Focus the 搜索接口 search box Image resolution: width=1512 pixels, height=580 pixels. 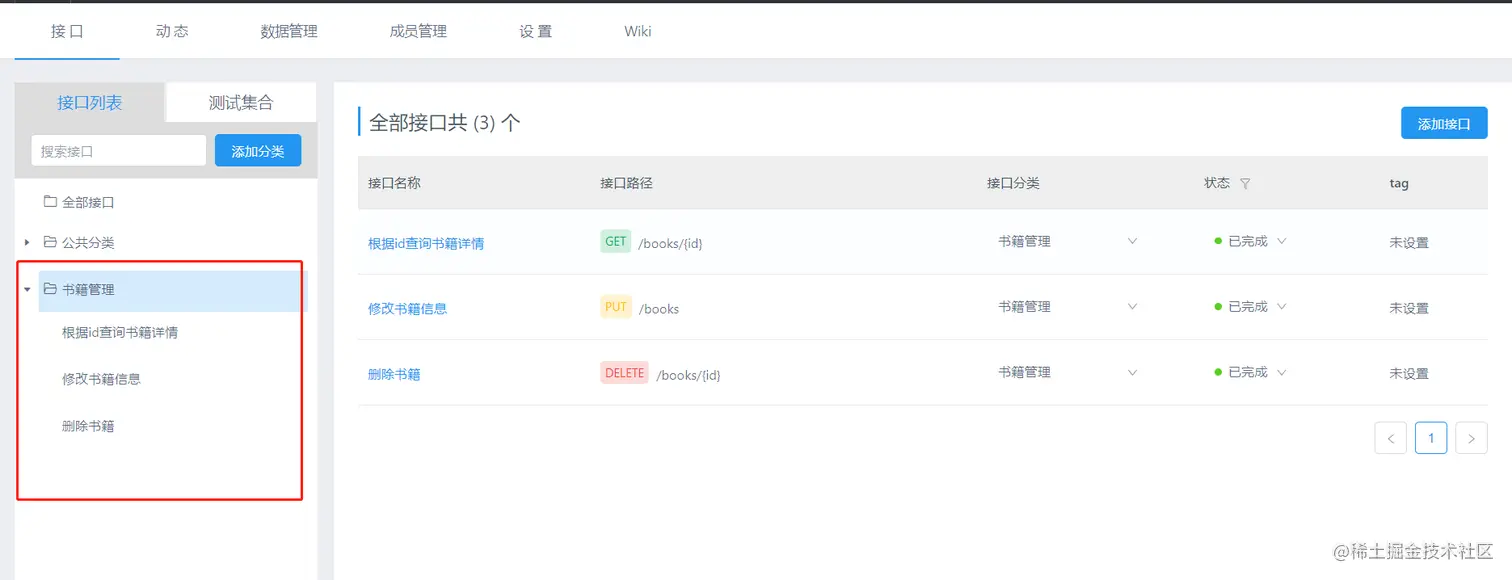119,151
